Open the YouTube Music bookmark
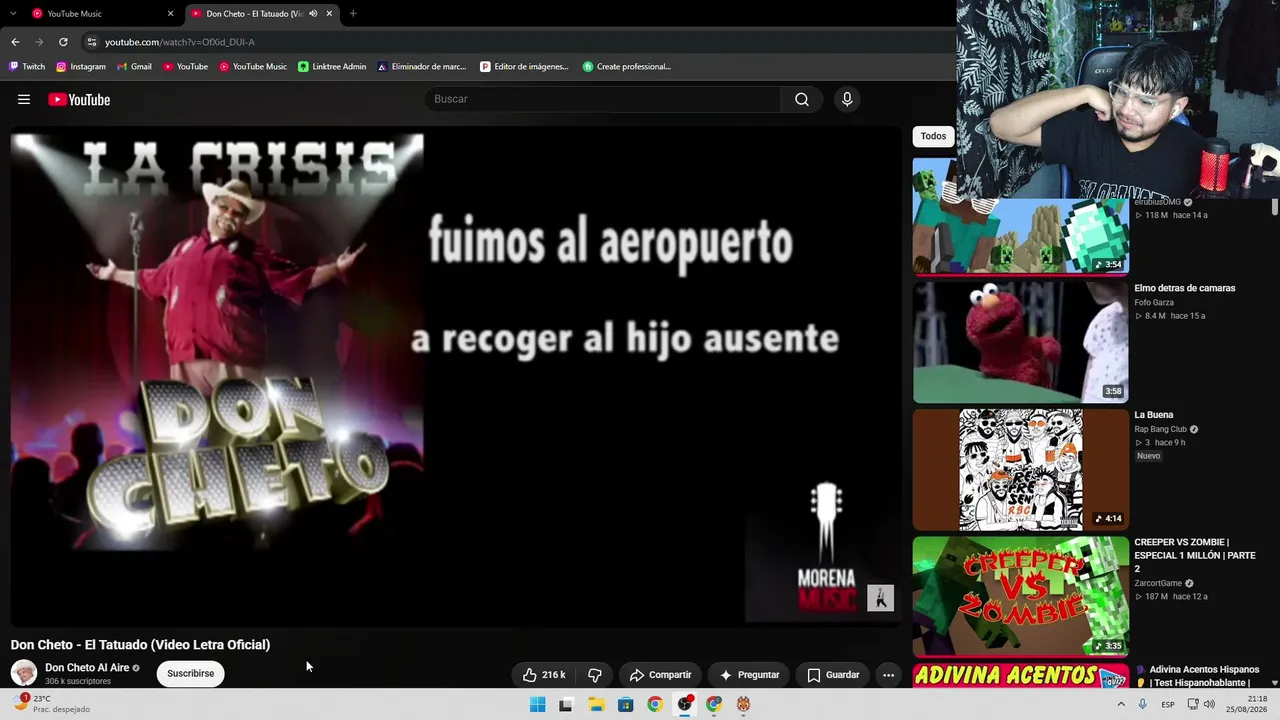 pyautogui.click(x=252, y=67)
